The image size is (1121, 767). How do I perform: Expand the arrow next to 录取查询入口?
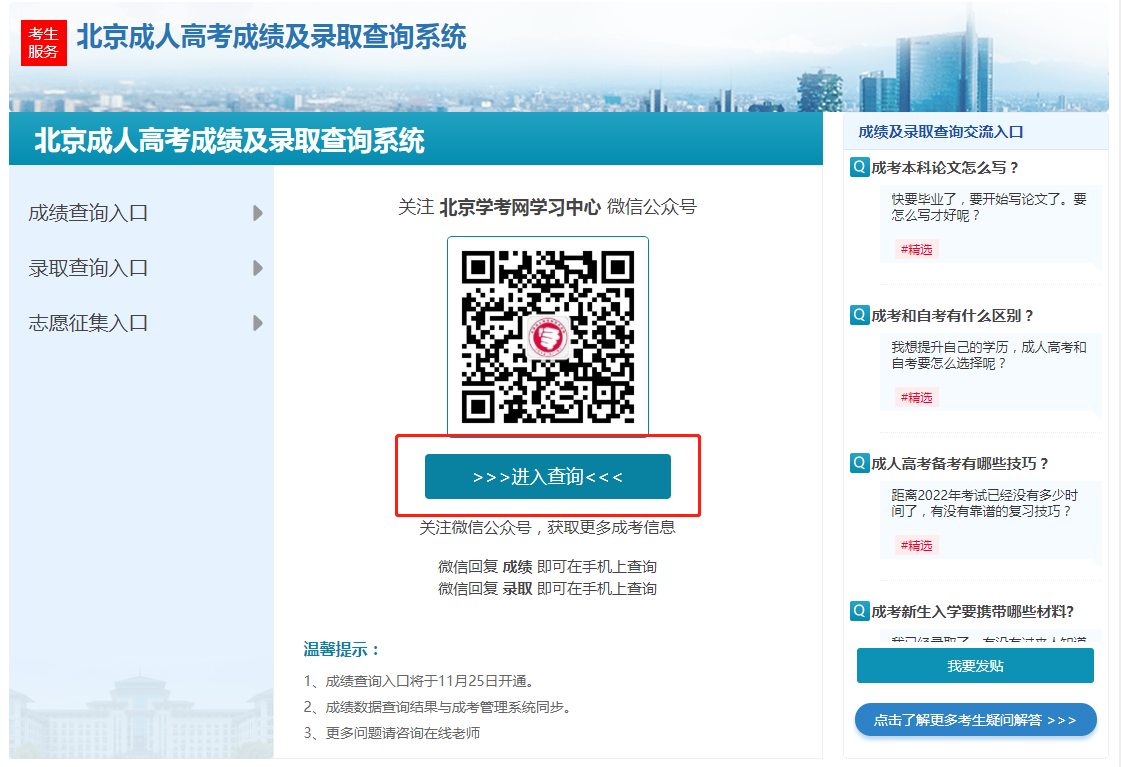[x=258, y=268]
